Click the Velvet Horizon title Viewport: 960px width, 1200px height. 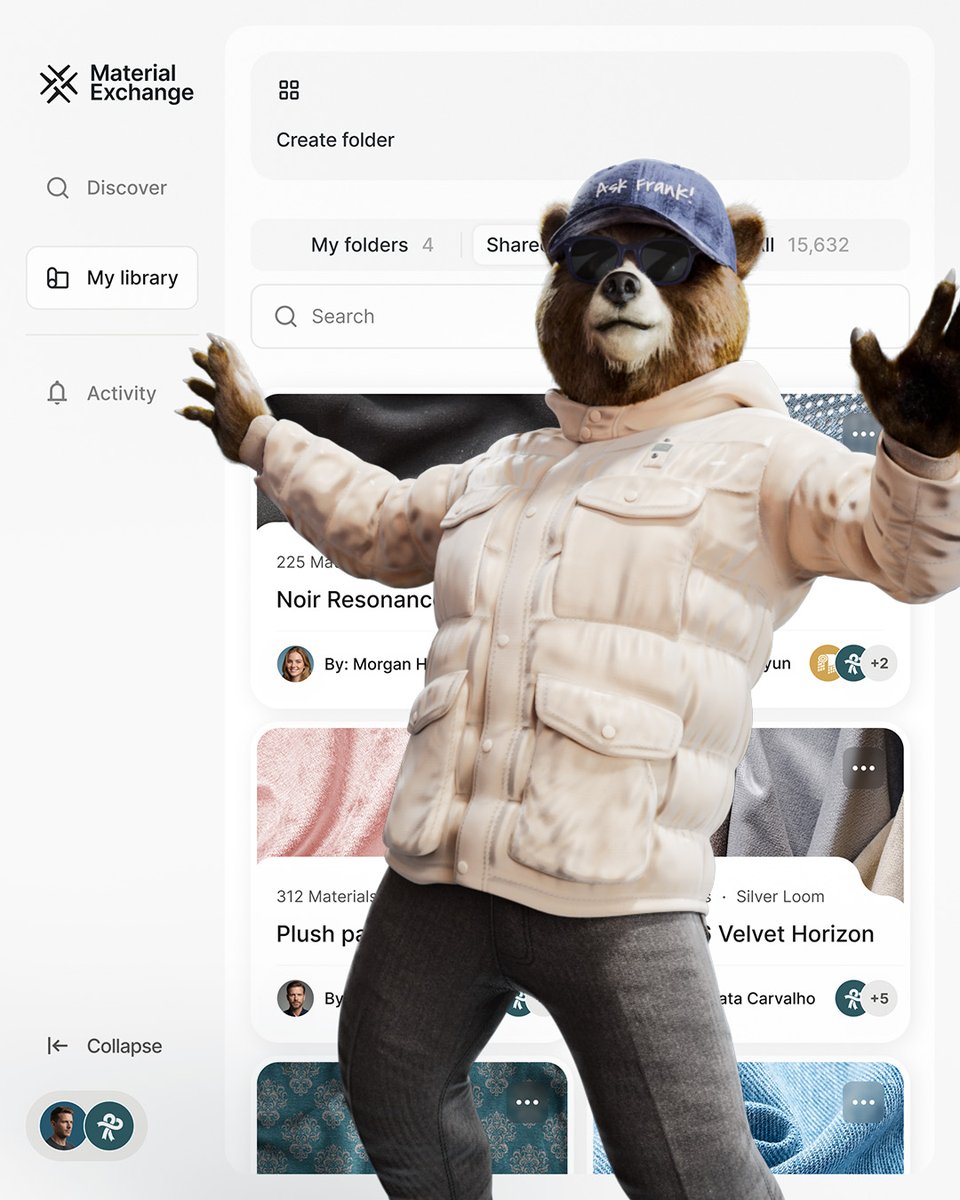796,934
